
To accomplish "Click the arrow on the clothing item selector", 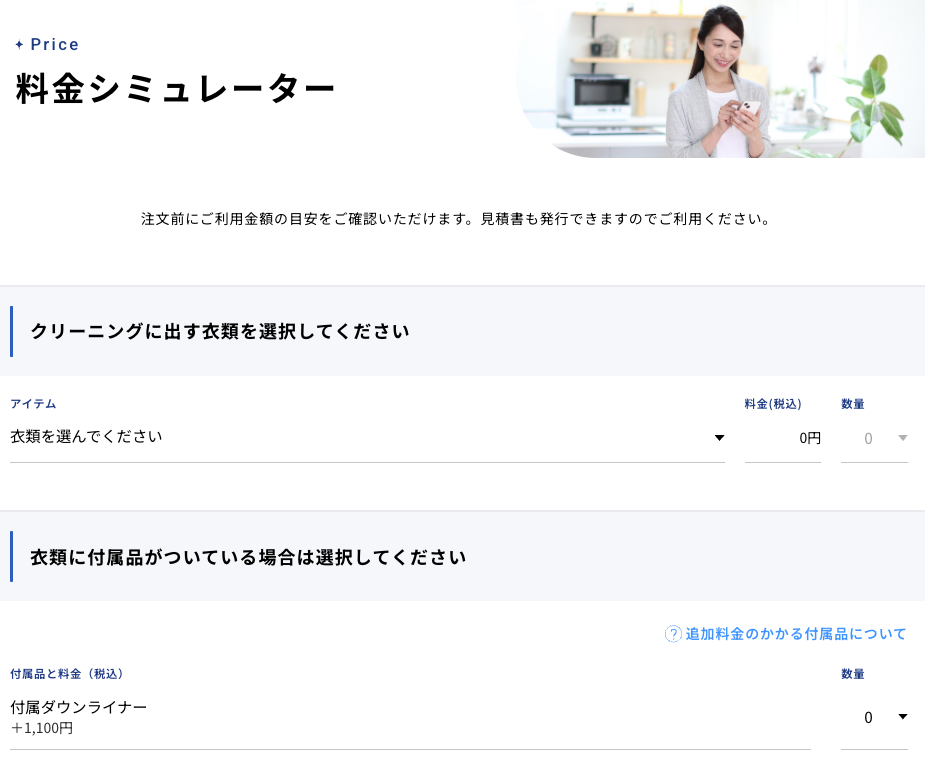I will tap(718, 438).
